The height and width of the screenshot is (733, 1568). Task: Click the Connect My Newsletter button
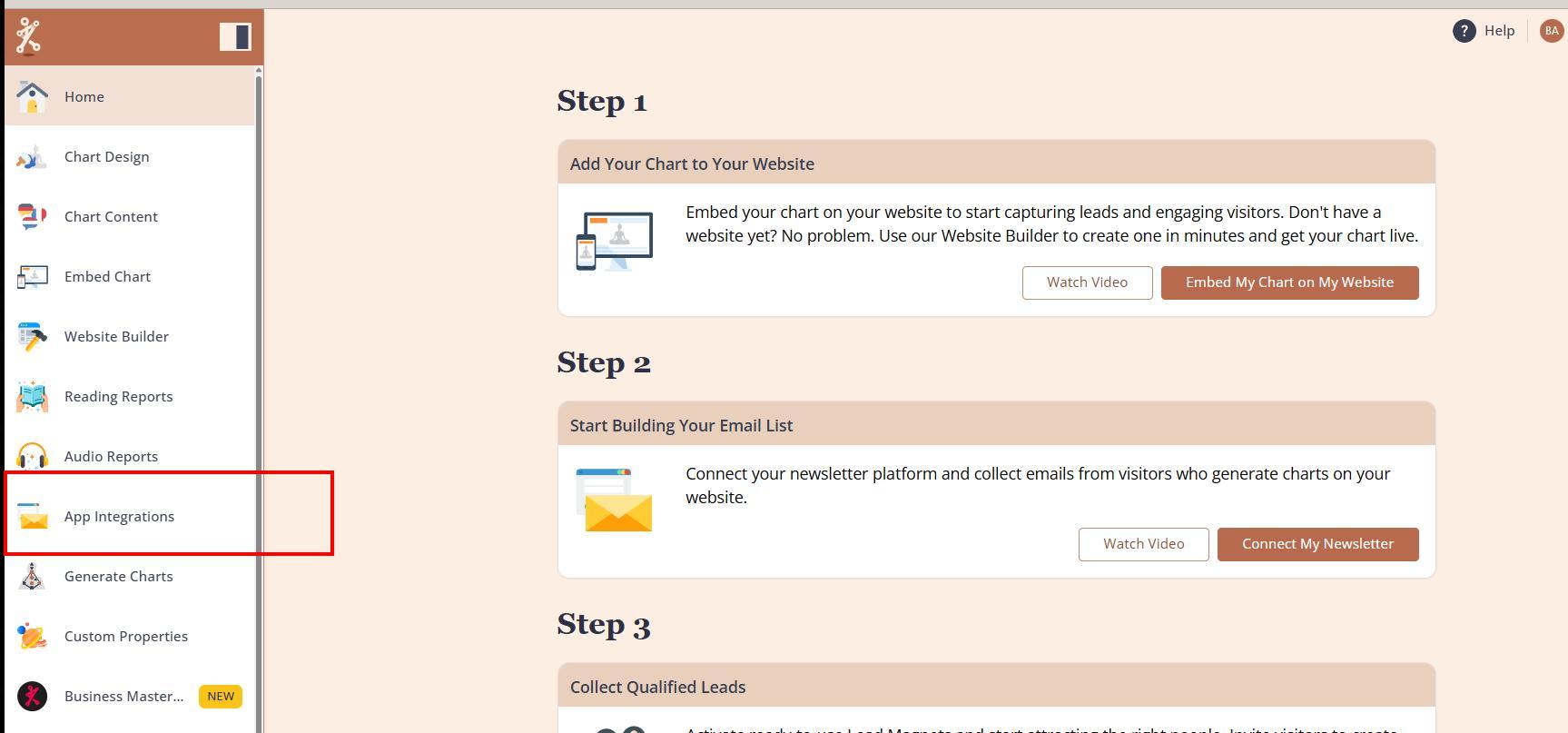(1317, 544)
